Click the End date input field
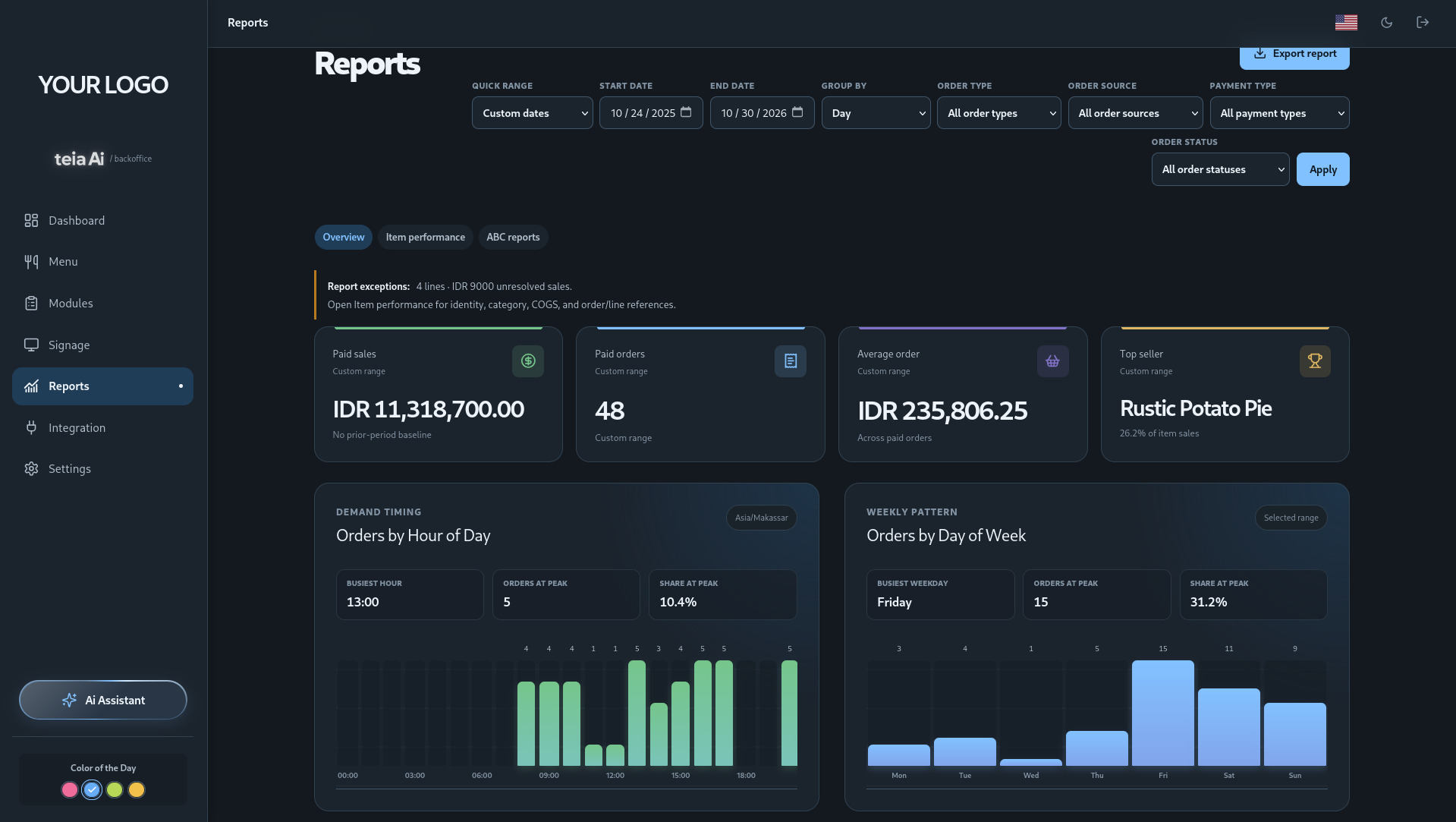The image size is (1456, 822). [x=762, y=113]
